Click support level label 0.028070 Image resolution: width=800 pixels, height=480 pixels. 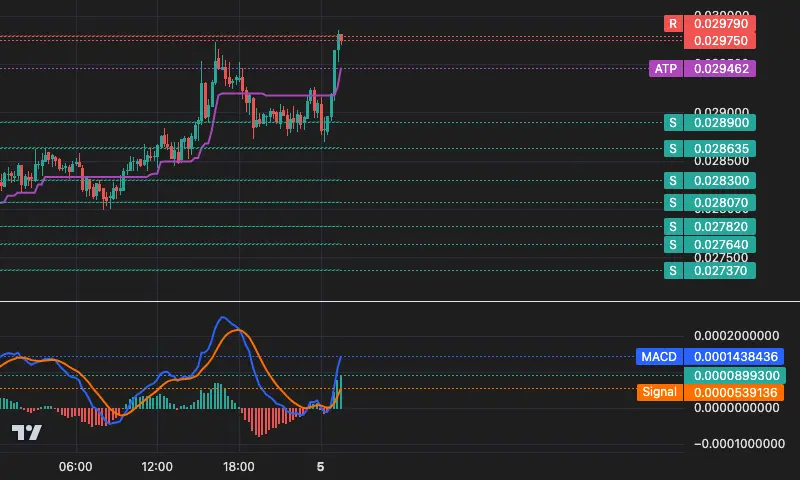click(719, 203)
